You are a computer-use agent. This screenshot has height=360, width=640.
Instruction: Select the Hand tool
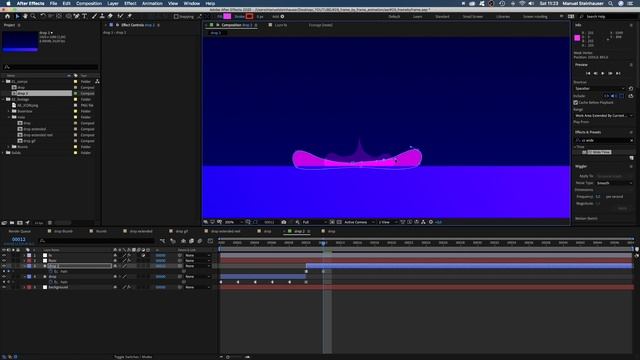tap(25, 16)
